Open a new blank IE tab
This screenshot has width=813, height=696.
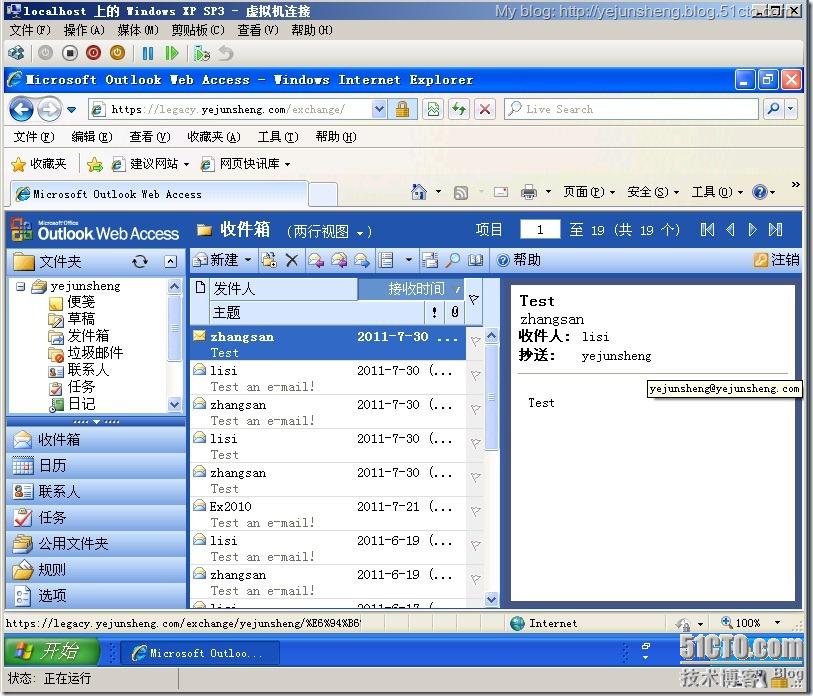323,194
